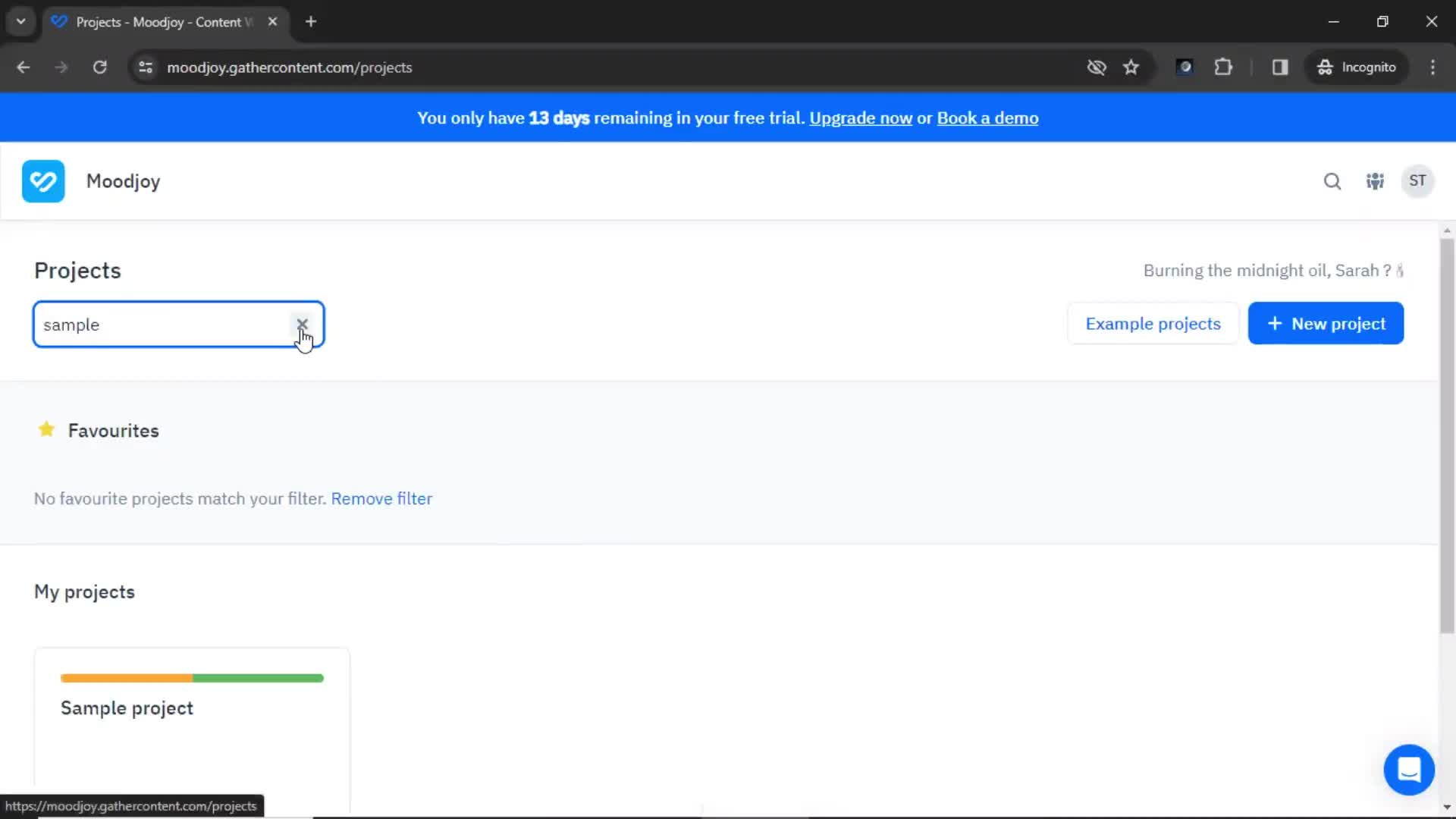Image resolution: width=1456 pixels, height=819 pixels.
Task: Create a New project
Action: tap(1326, 324)
